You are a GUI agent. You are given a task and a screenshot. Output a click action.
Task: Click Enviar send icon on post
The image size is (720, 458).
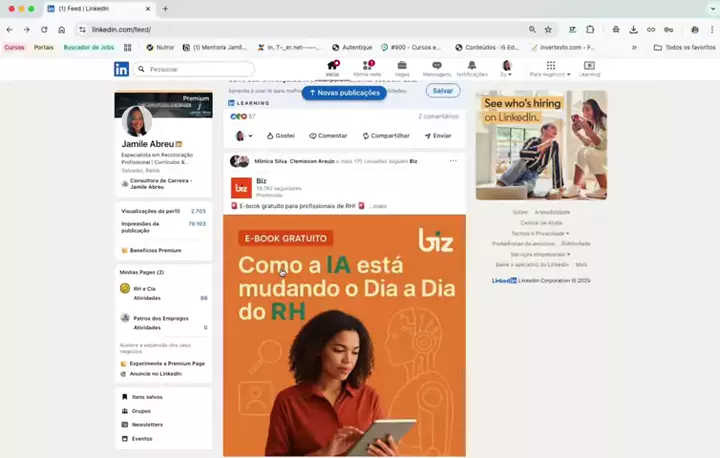point(437,135)
